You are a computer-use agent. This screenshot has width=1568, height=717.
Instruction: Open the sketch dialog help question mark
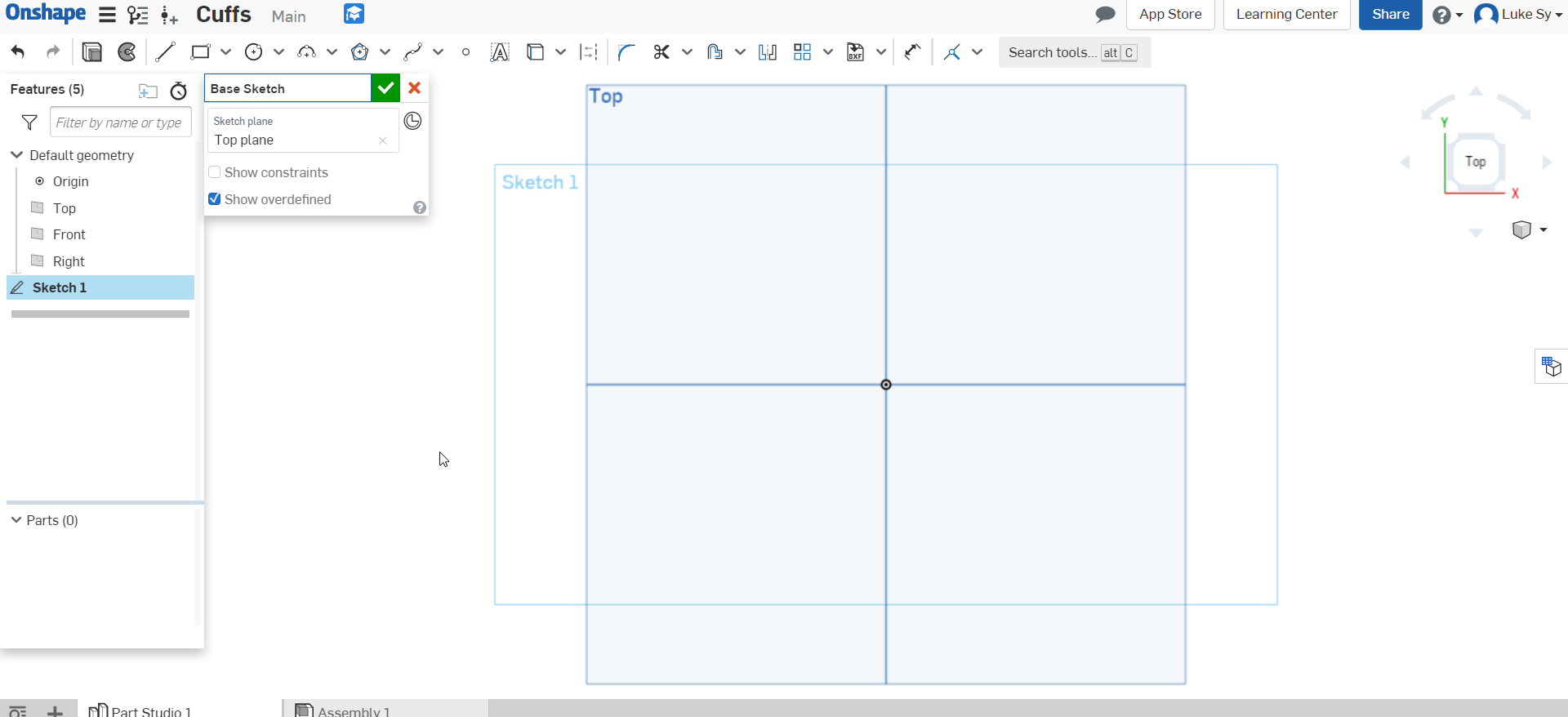tap(420, 207)
